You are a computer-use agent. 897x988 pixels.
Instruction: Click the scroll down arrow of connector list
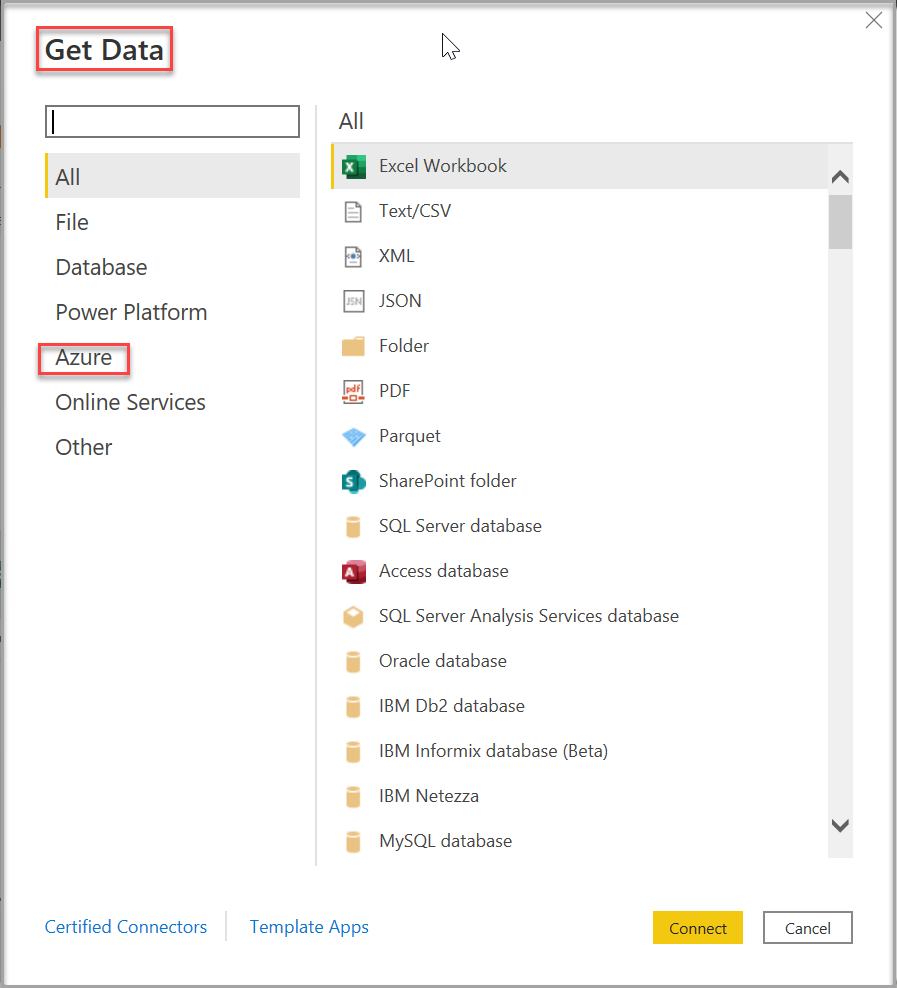(x=840, y=825)
